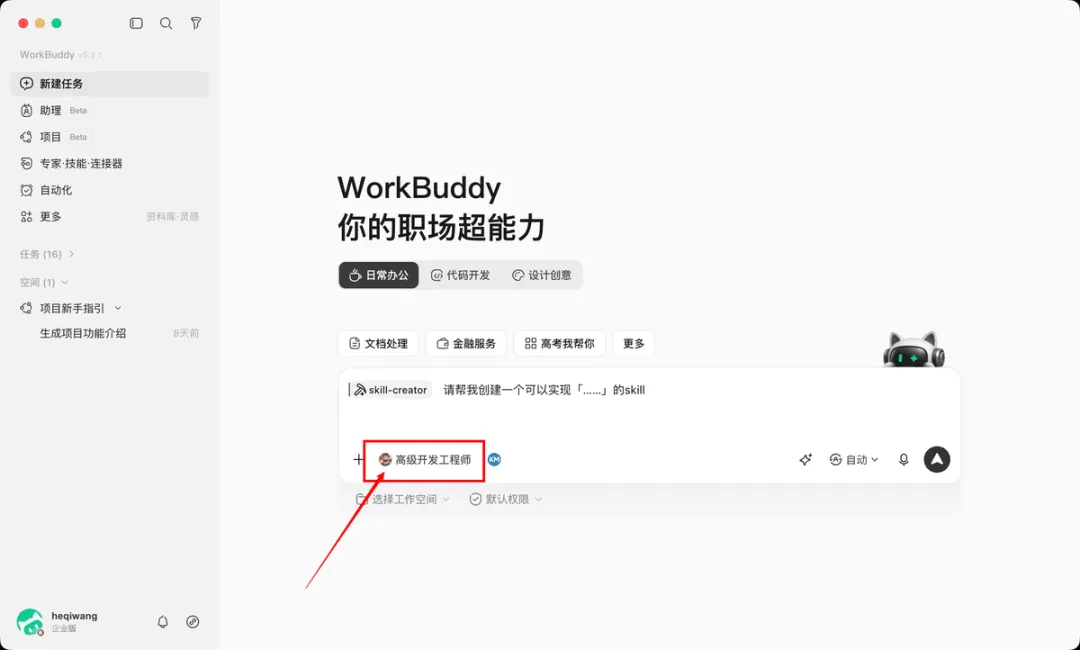Switch to the 代码开发 tab

pos(460,275)
